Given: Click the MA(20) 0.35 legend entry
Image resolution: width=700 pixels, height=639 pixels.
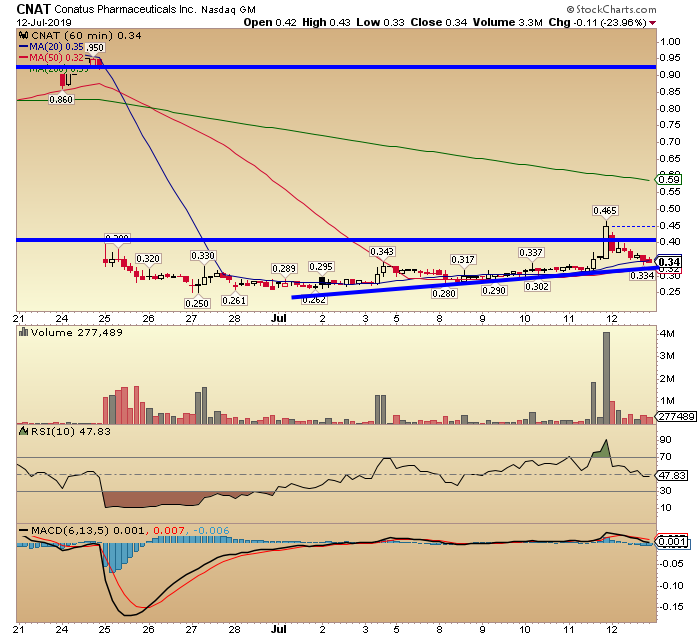Looking at the screenshot, I should coord(51,46).
